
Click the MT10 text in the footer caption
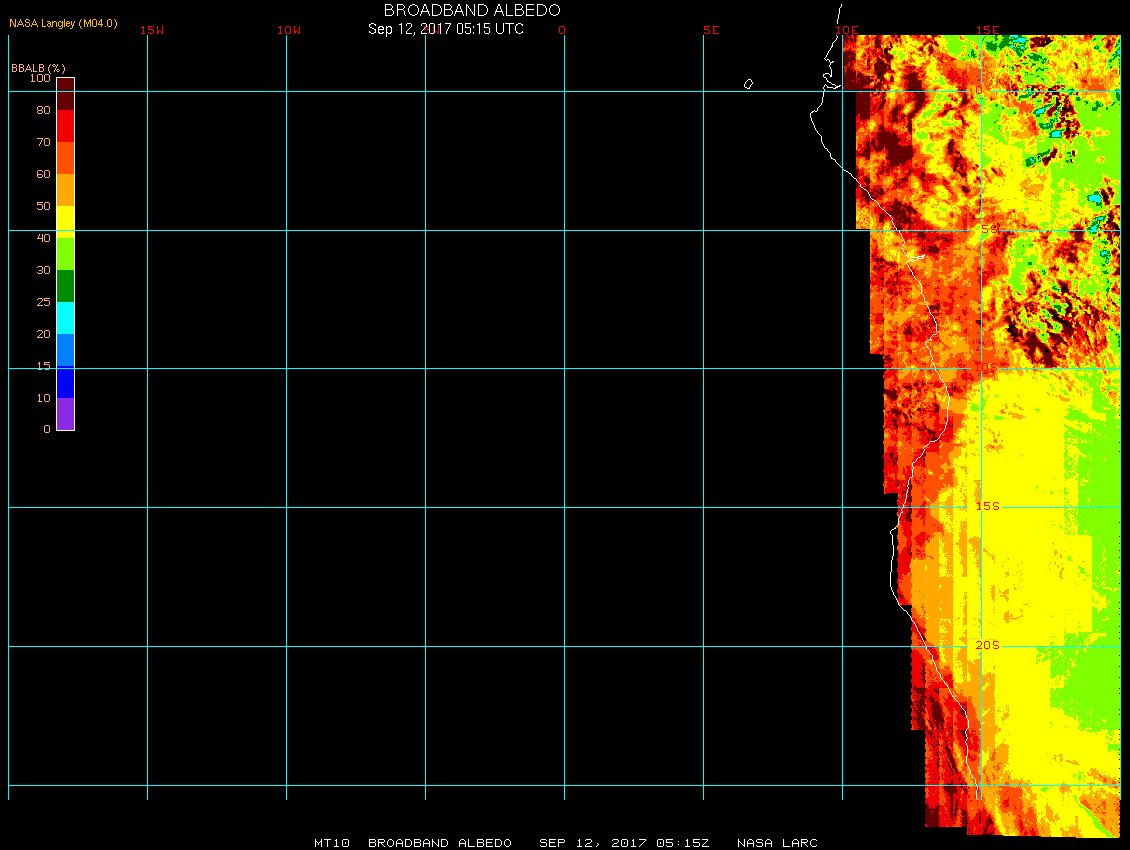[331, 843]
